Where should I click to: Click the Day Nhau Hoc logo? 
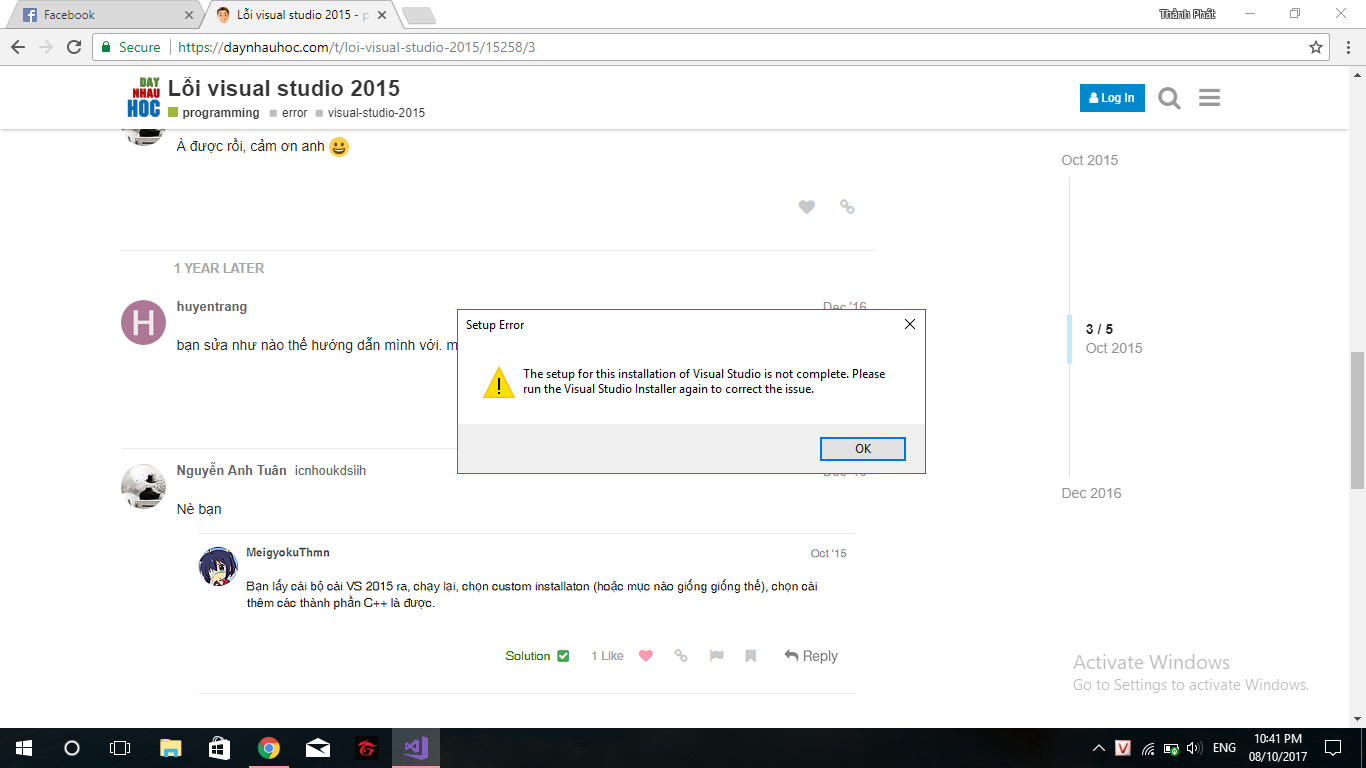(x=144, y=98)
